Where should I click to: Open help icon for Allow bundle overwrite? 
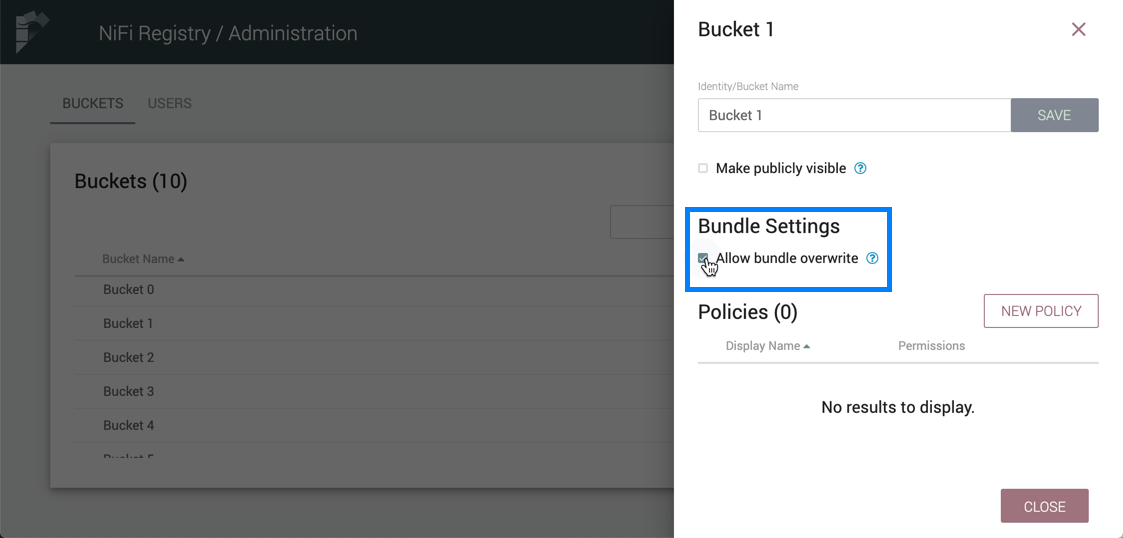[x=872, y=258]
